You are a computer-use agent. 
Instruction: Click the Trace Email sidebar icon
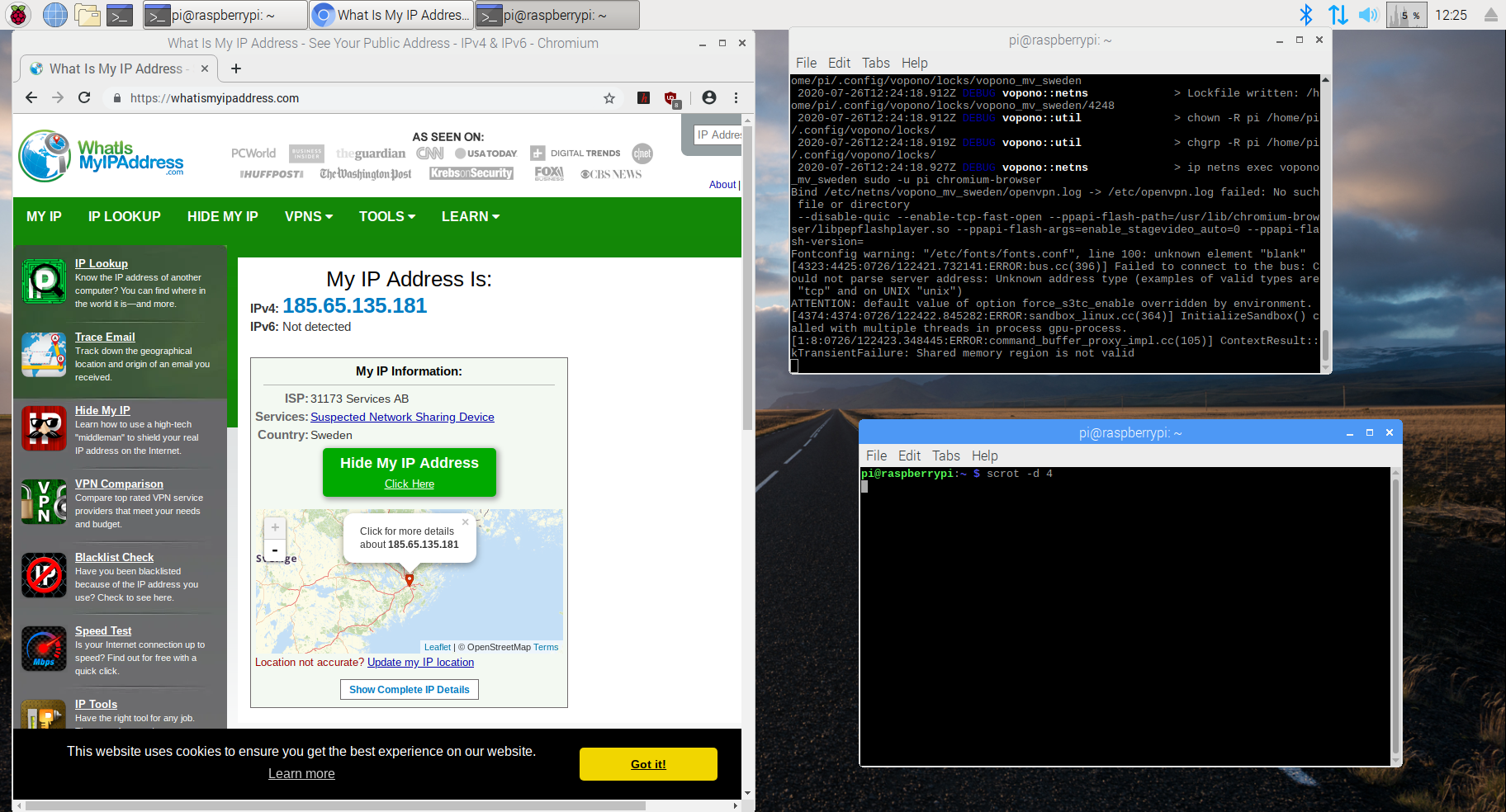click(x=44, y=355)
